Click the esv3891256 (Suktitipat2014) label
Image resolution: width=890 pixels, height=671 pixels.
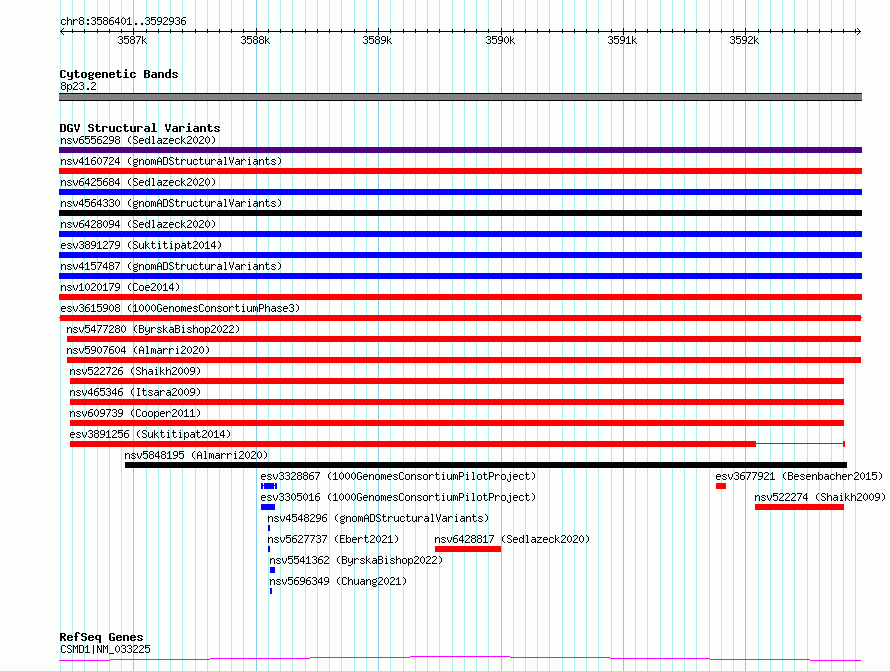click(x=150, y=434)
